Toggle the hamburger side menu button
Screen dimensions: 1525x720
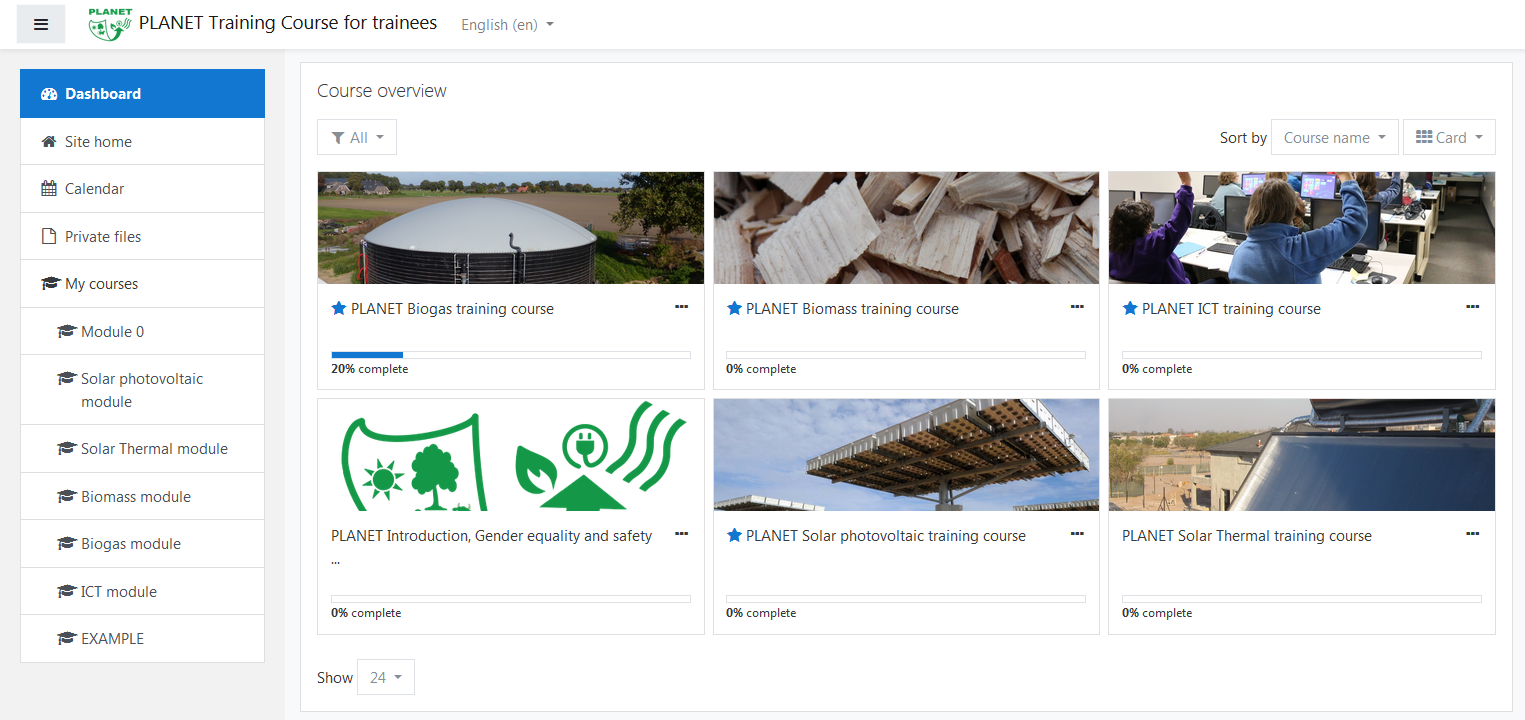41,24
